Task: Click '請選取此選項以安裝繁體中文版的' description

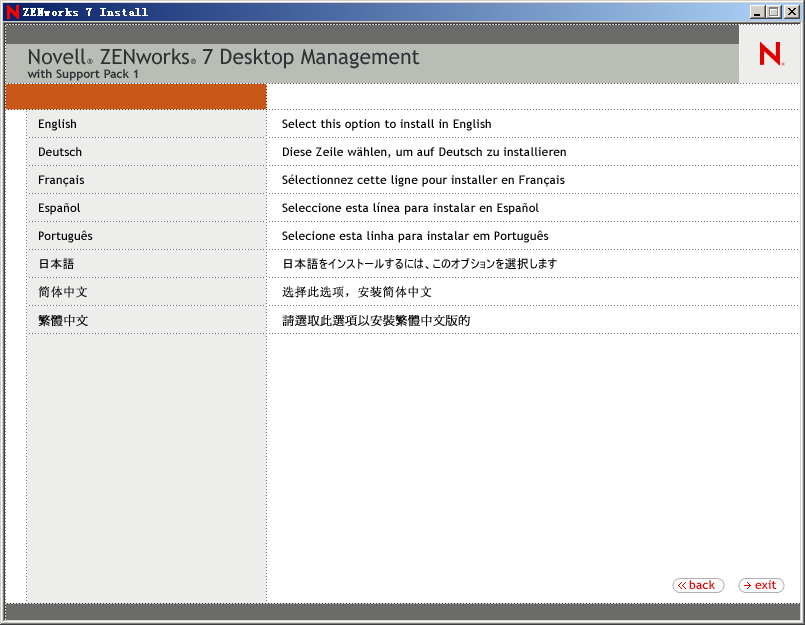Action: click(376, 320)
